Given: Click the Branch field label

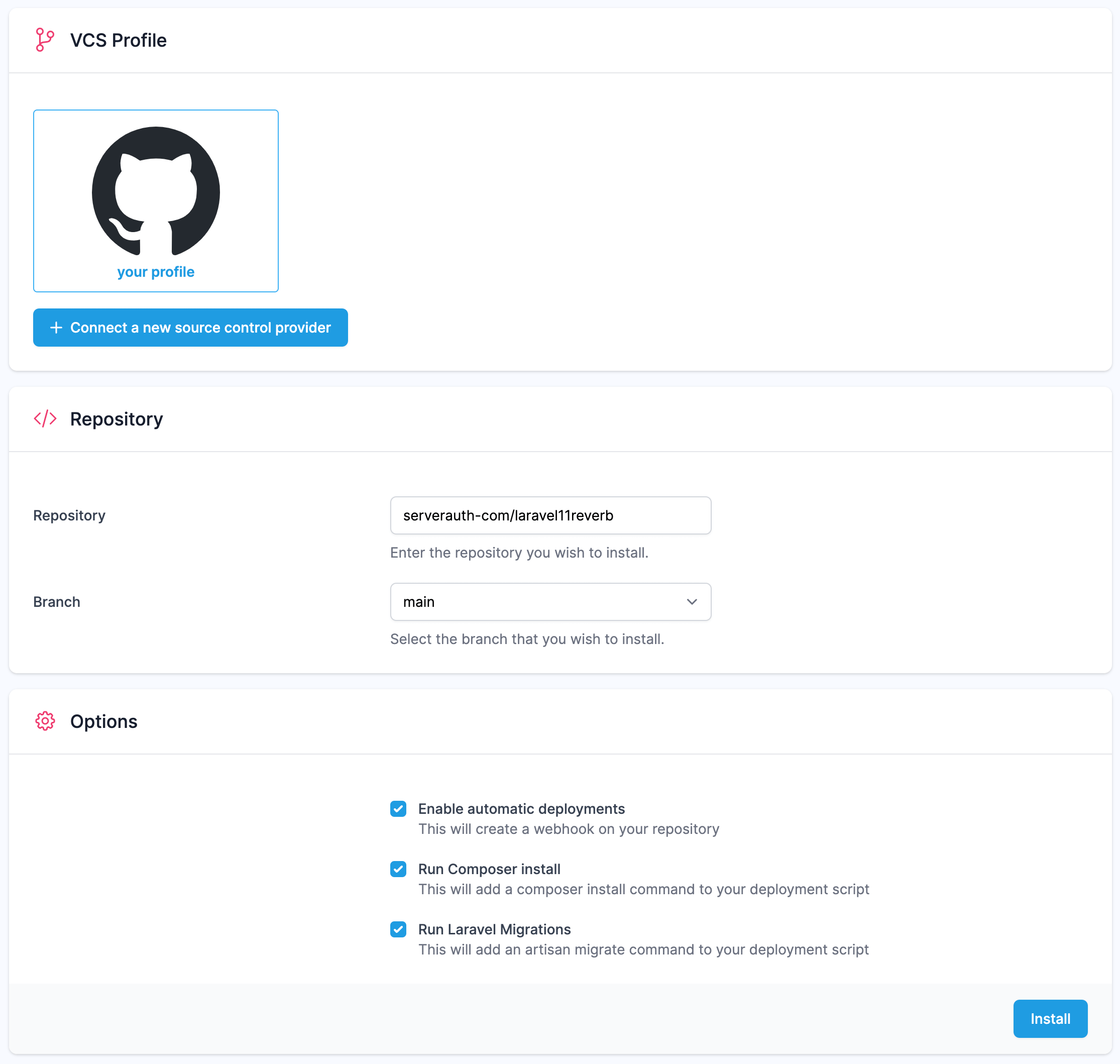Looking at the screenshot, I should coord(57,602).
